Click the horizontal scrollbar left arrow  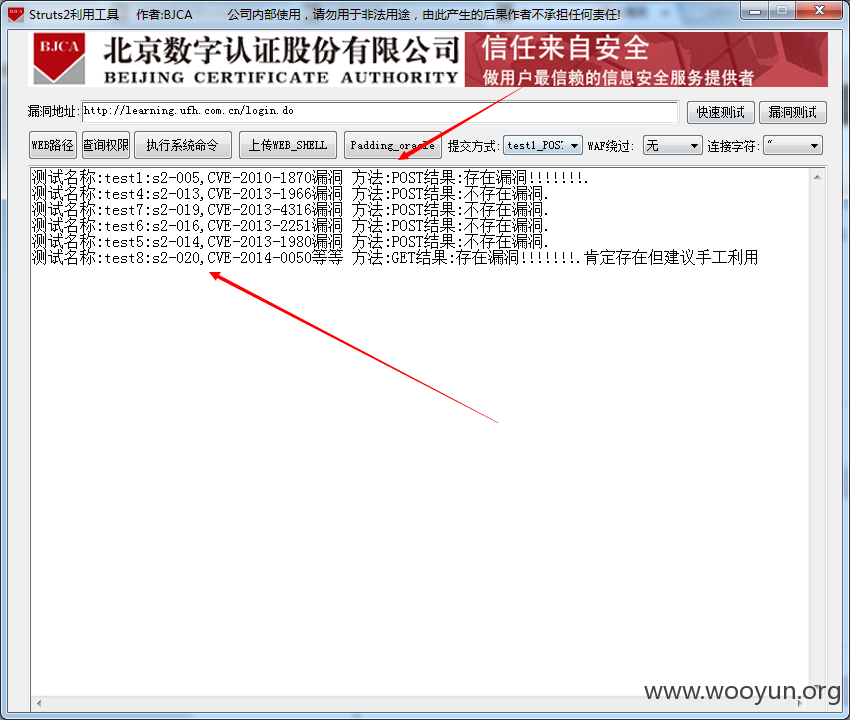pos(38,703)
